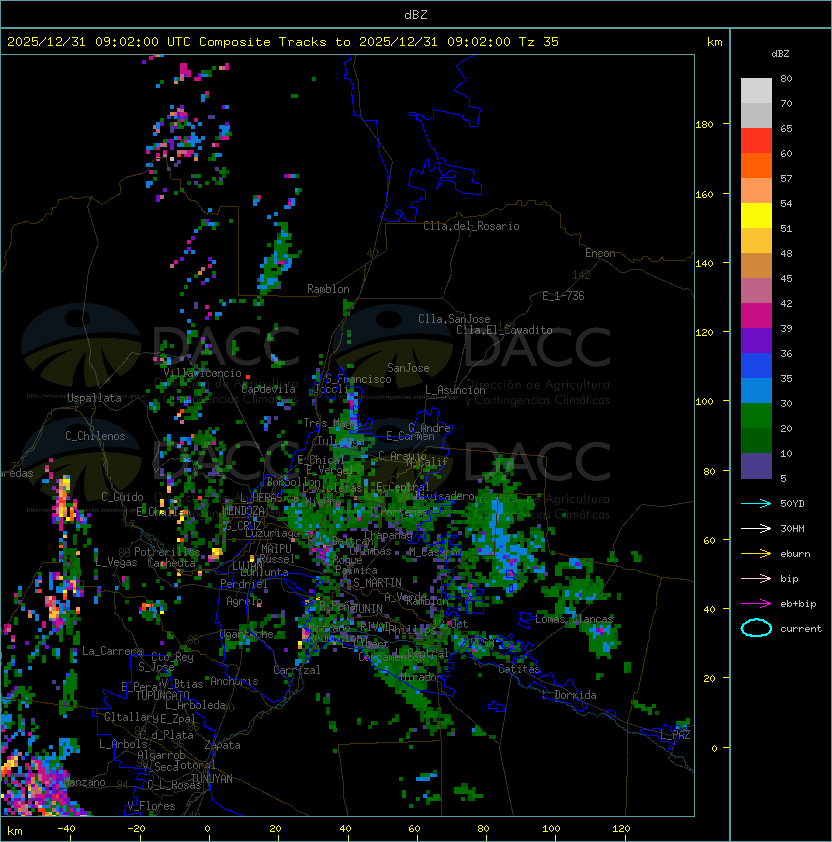The height and width of the screenshot is (842, 832).
Task: Click the 'E_Carmen' map label
Action: pyautogui.click(x=410, y=436)
